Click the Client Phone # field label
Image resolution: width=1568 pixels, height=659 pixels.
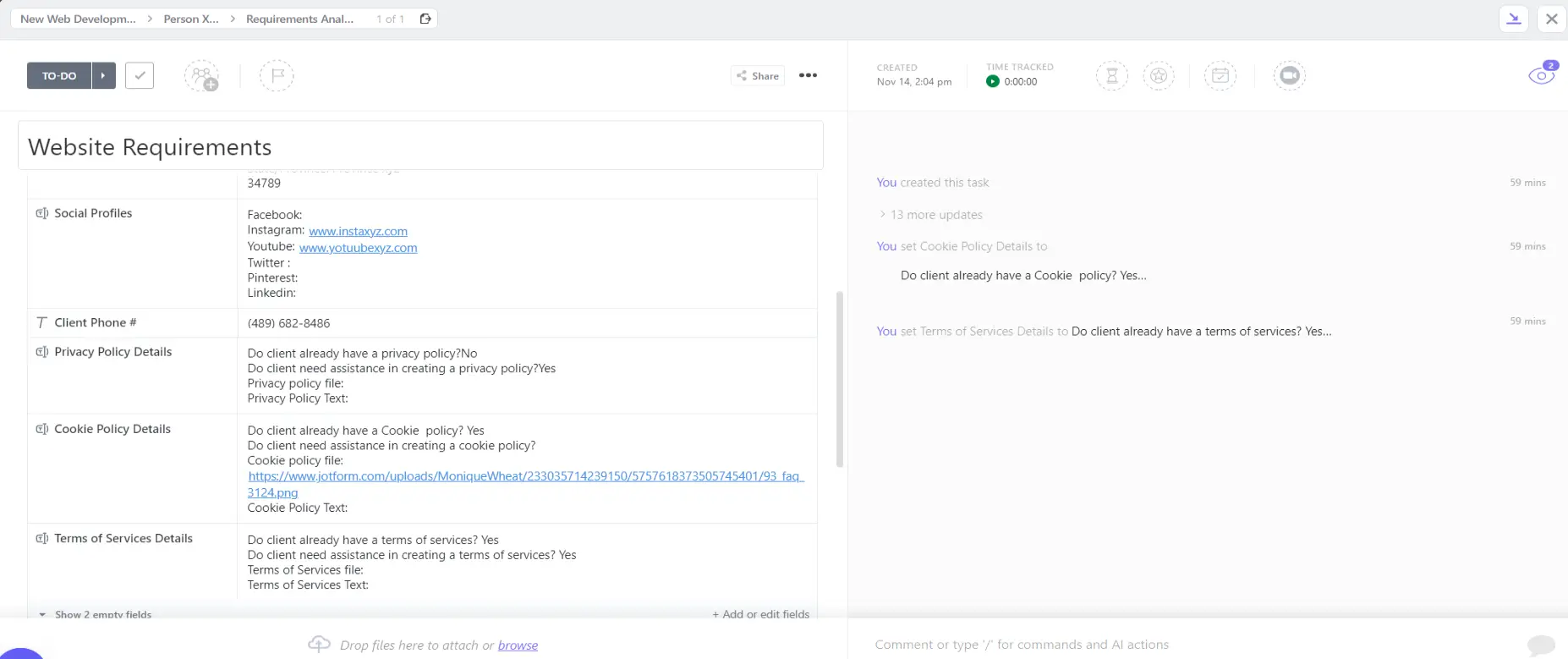pyautogui.click(x=96, y=322)
